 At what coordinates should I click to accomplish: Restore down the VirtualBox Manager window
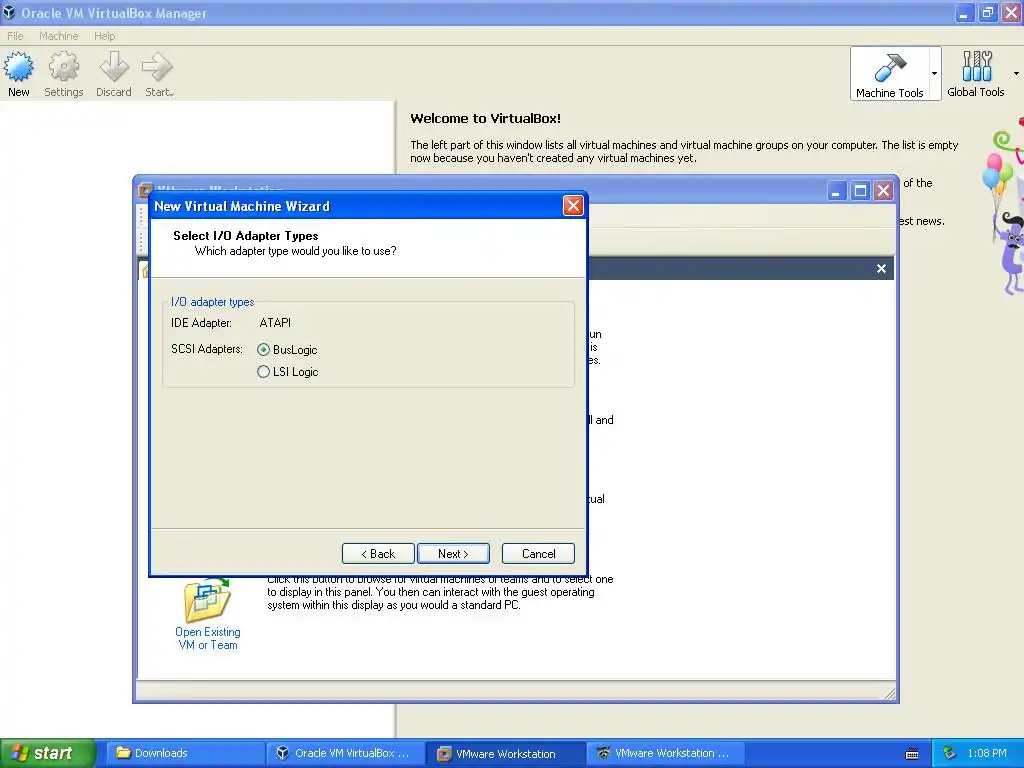pos(987,12)
